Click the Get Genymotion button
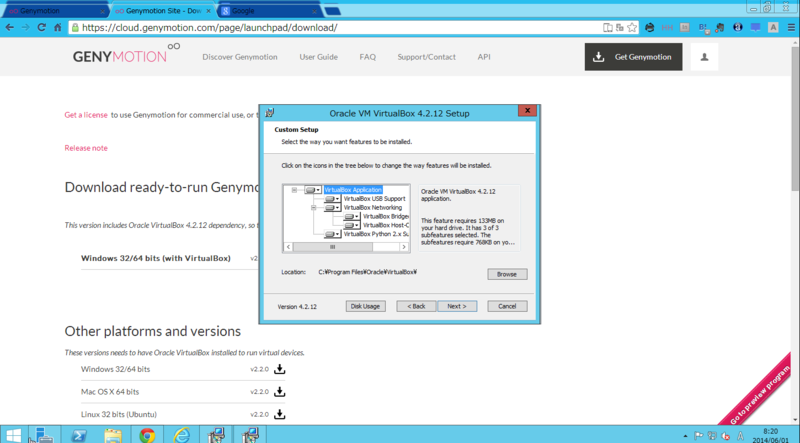The image size is (800, 443). click(x=633, y=57)
